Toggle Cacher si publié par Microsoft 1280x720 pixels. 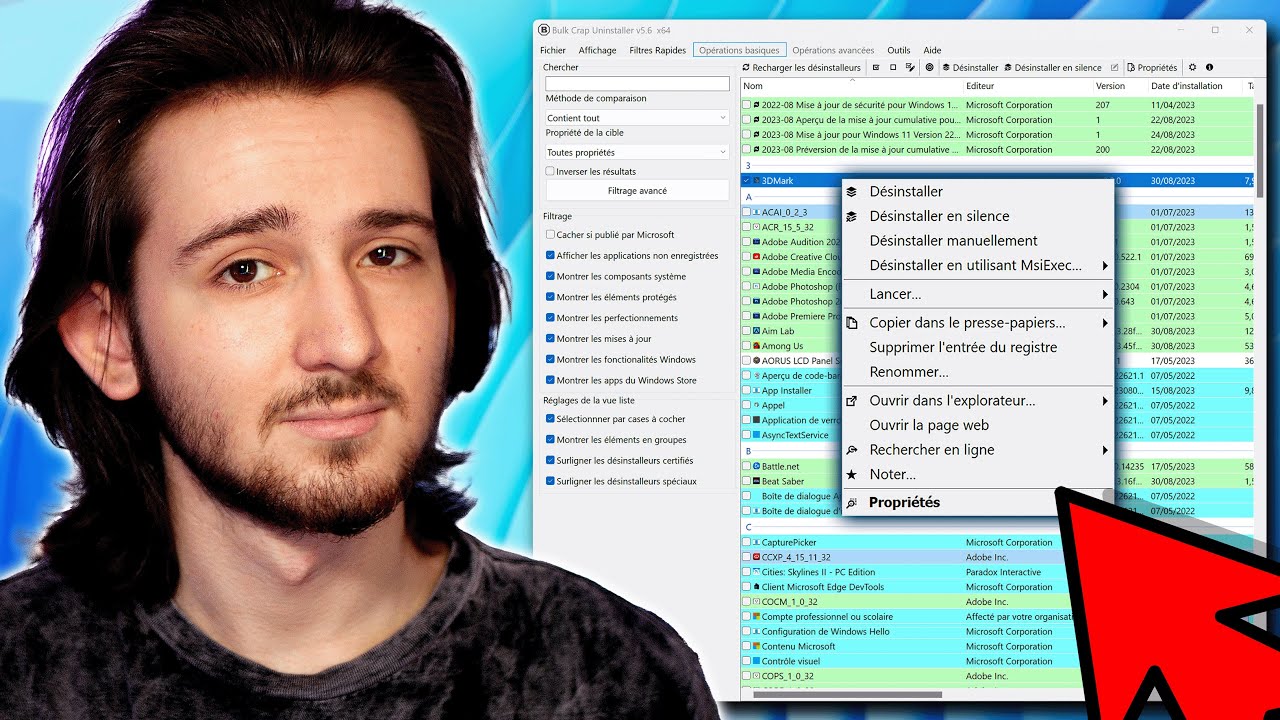pos(550,235)
